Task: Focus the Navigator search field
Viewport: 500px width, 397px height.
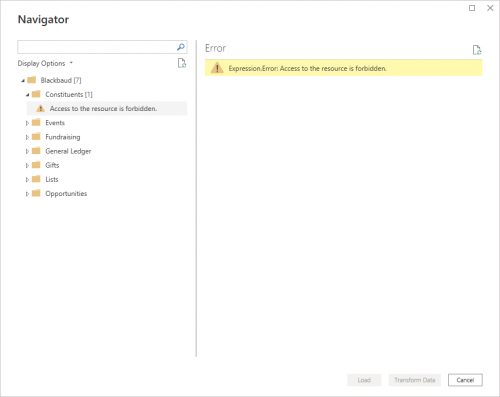Action: pyautogui.click(x=97, y=47)
